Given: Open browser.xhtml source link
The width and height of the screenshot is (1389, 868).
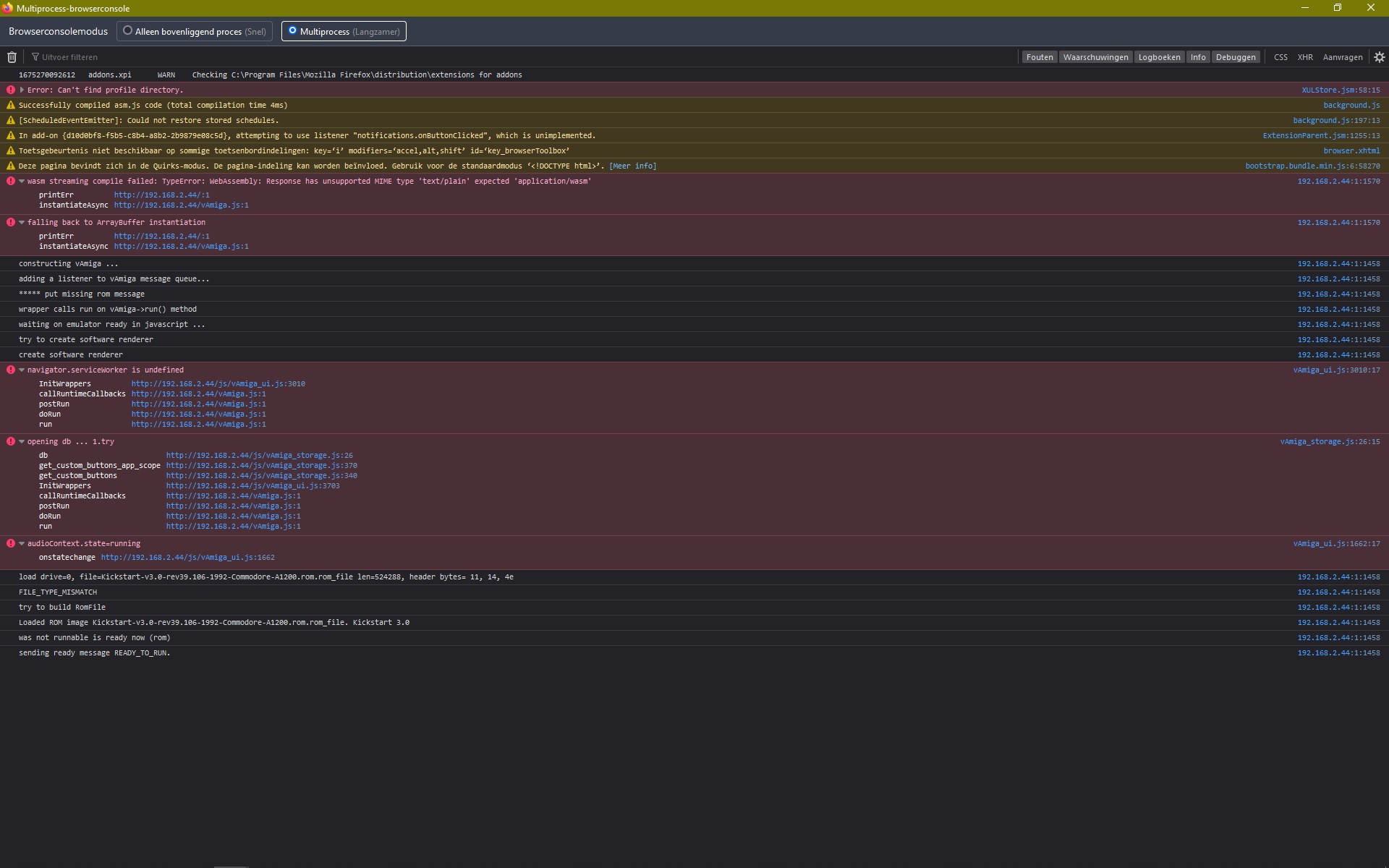Looking at the screenshot, I should pyautogui.click(x=1351, y=151).
